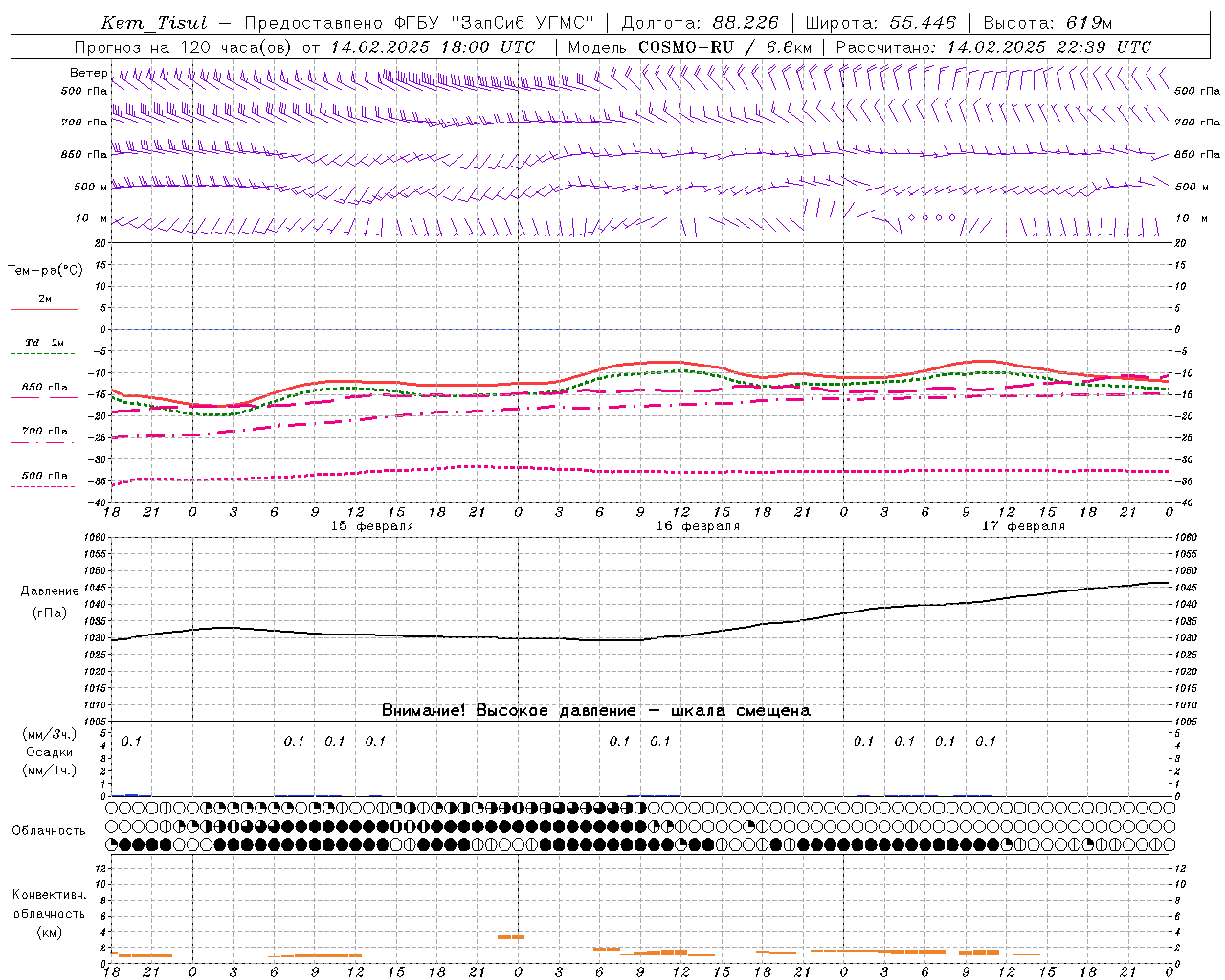1225x980 pixels.
Task: Click the Td 2м dew point legend entry
Action: pyautogui.click(x=44, y=343)
